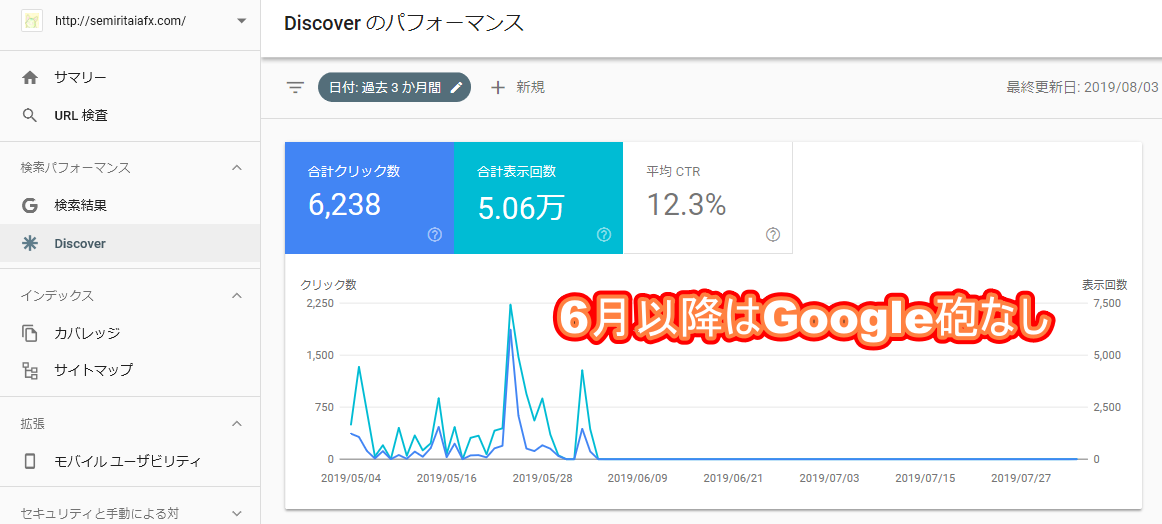Toggle the 合計表示回数 metric card
The height and width of the screenshot is (524, 1162).
[538, 198]
